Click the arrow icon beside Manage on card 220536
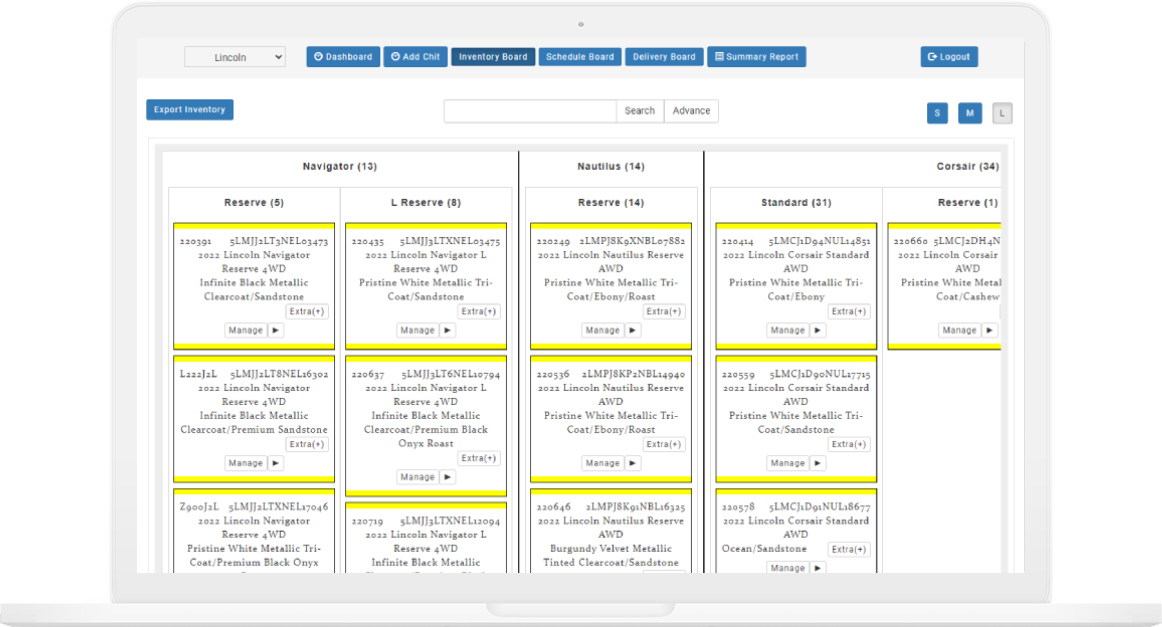 (633, 463)
